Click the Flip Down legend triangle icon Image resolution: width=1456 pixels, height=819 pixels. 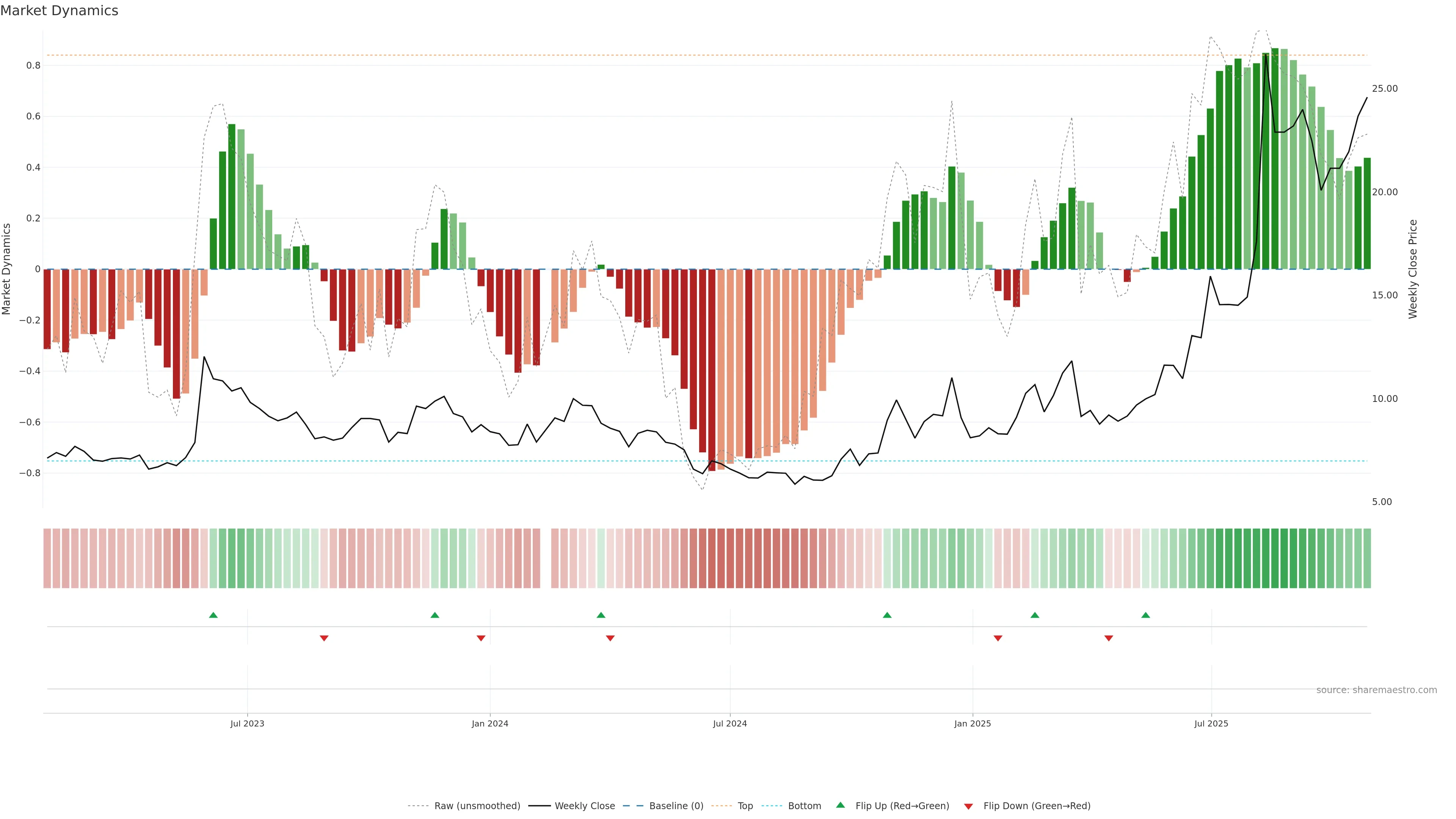(x=968, y=806)
